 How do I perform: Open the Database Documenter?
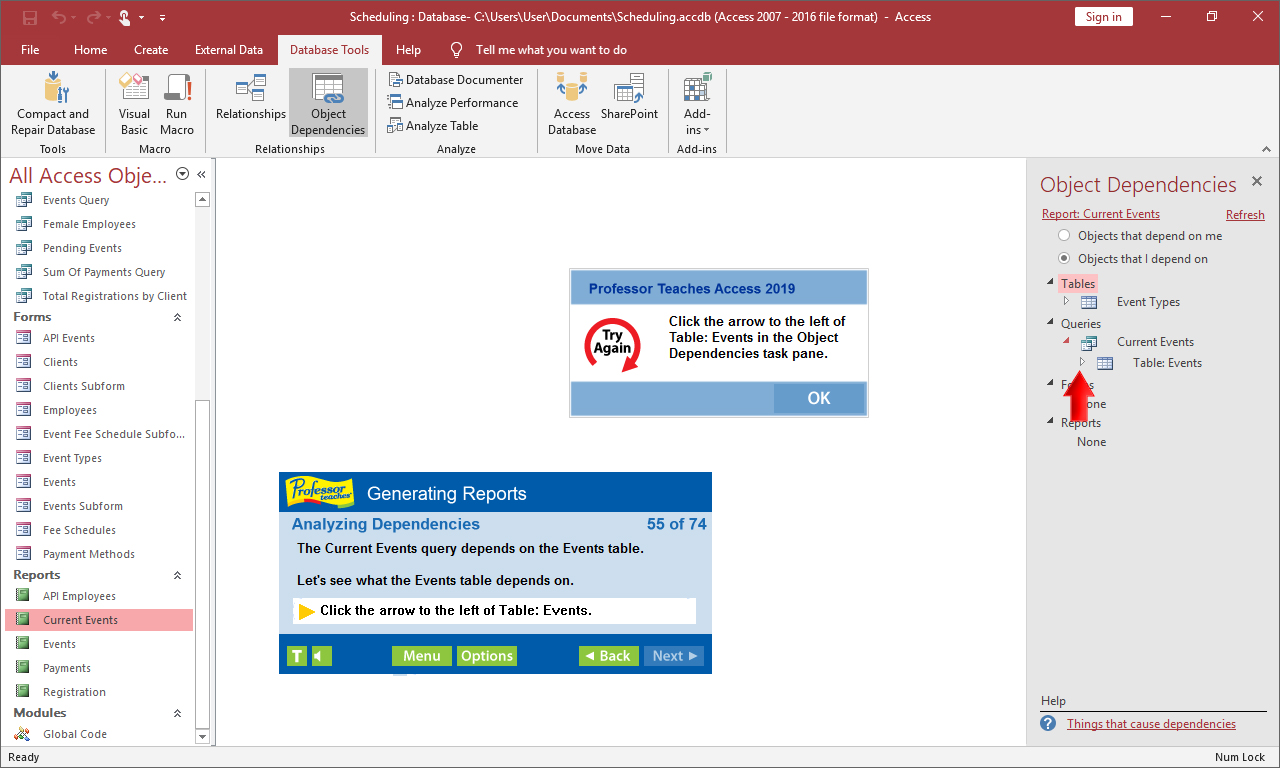tap(456, 79)
